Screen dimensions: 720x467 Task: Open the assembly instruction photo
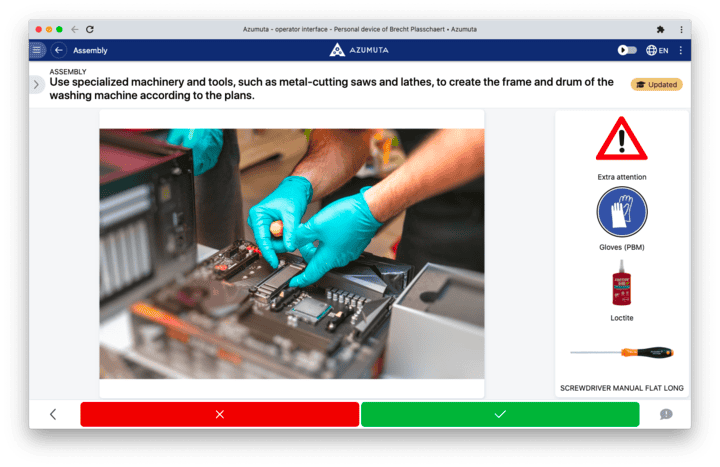(292, 253)
